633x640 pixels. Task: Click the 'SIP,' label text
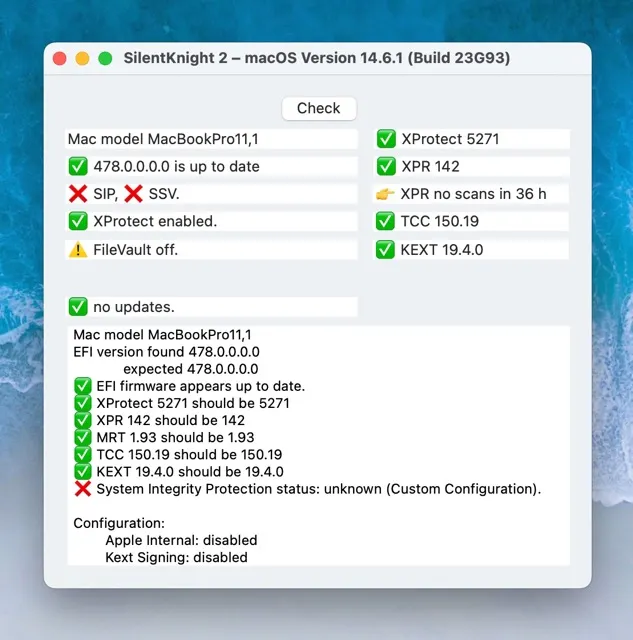[x=106, y=194]
